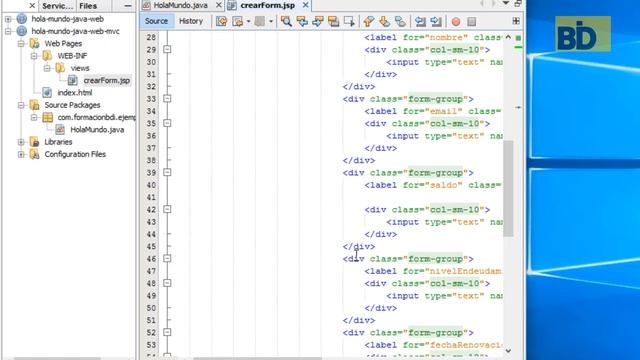Expand the Libraries node
640x360 pixels.
tap(21, 142)
